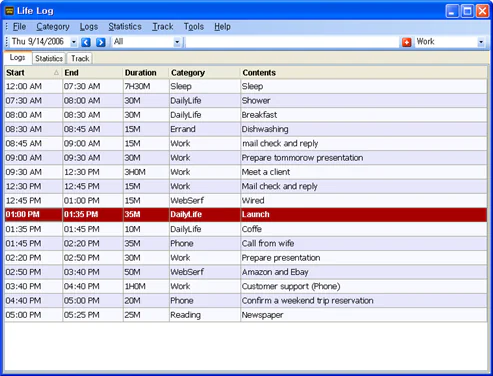The height and width of the screenshot is (376, 493).
Task: Open the File menu
Action: [19, 27]
